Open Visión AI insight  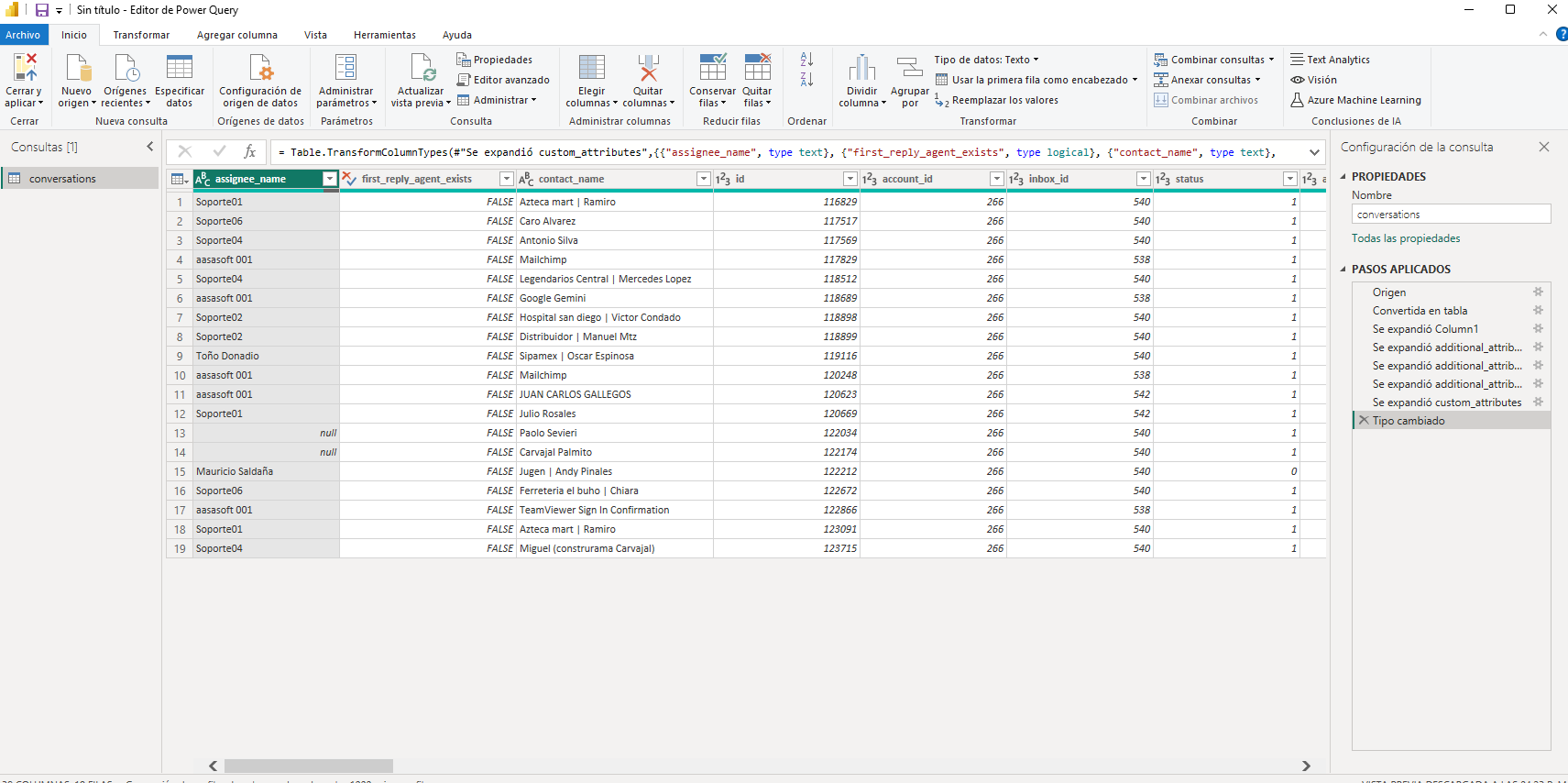coord(1314,80)
